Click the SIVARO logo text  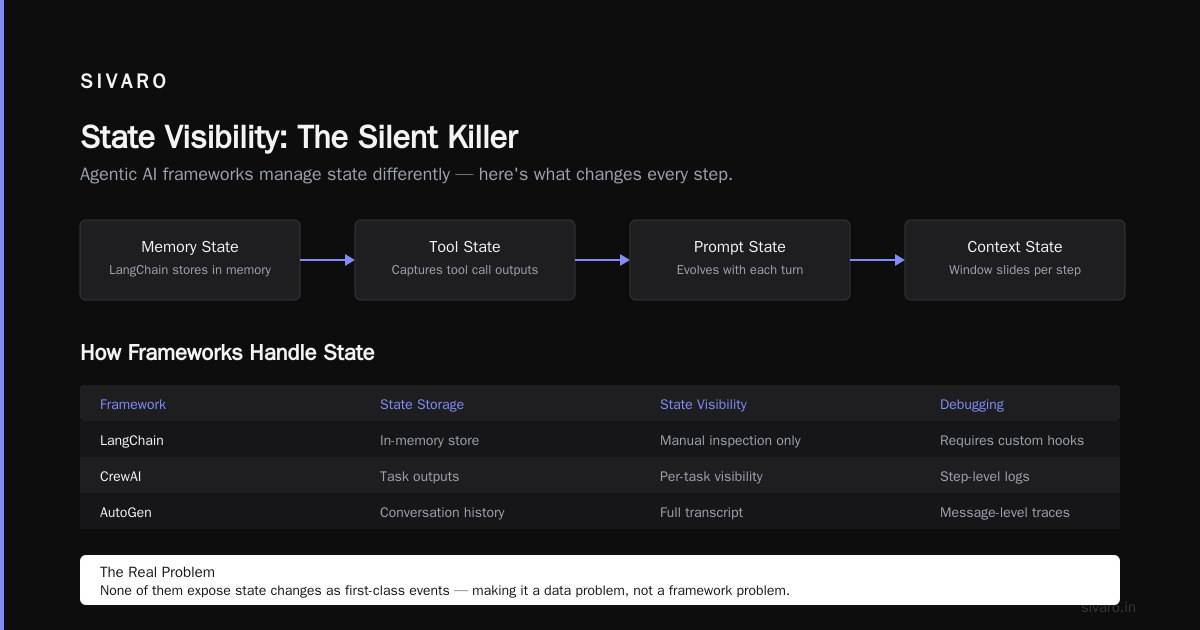pyautogui.click(x=124, y=82)
